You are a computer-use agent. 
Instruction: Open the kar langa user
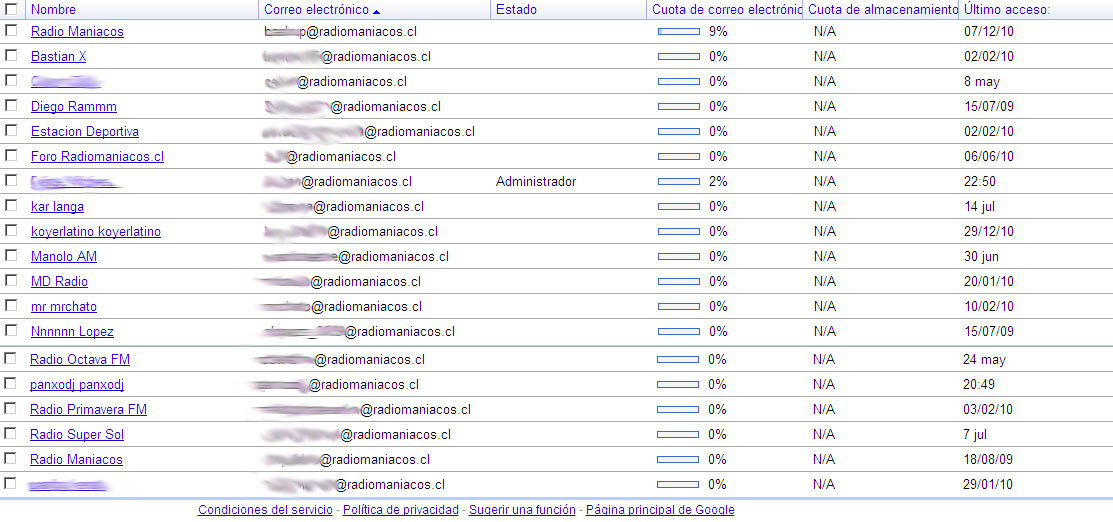(57, 207)
